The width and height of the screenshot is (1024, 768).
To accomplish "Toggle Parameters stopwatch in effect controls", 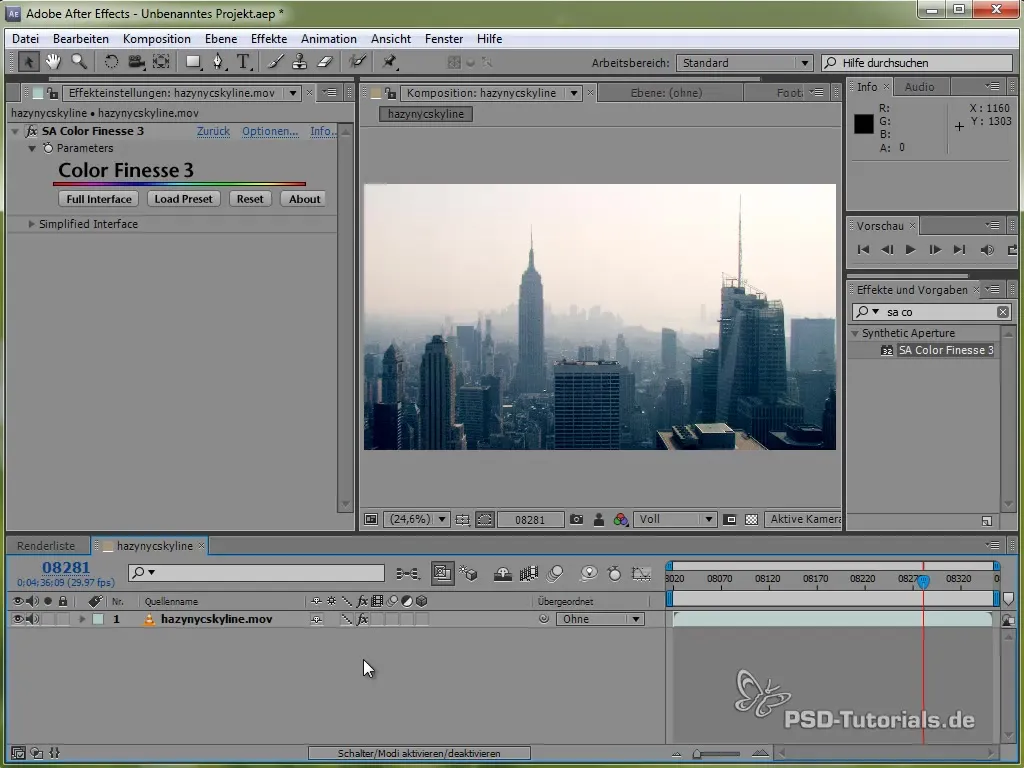I will (x=48, y=148).
